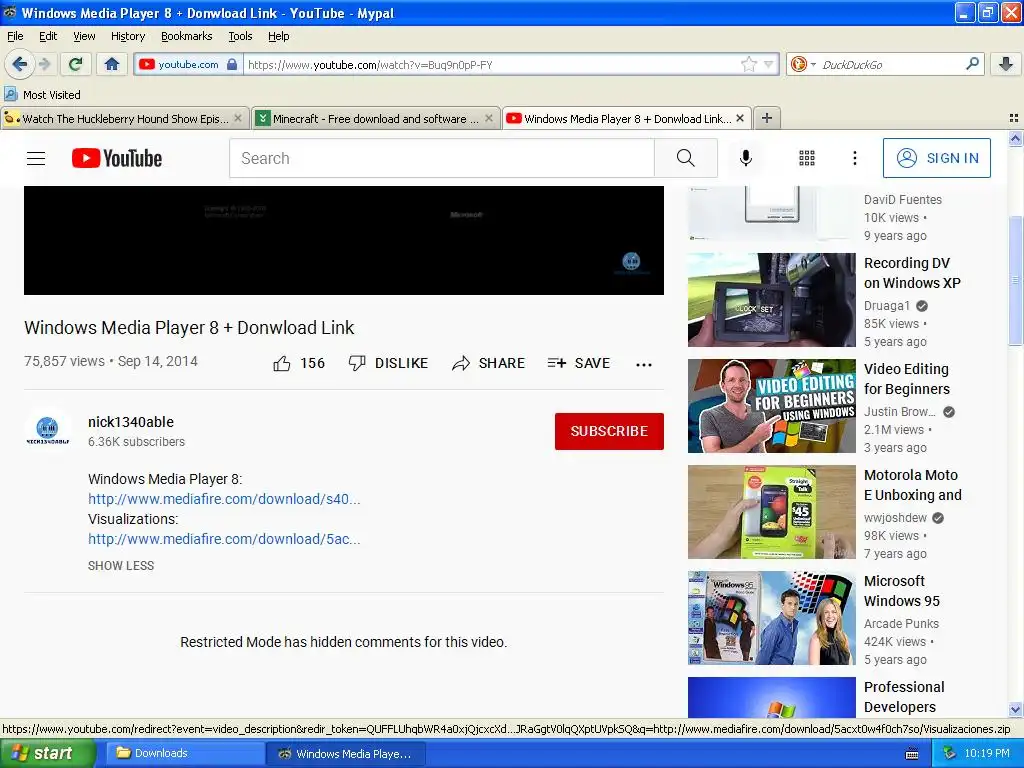The height and width of the screenshot is (768, 1024).
Task: Click the video player area
Action: [344, 240]
